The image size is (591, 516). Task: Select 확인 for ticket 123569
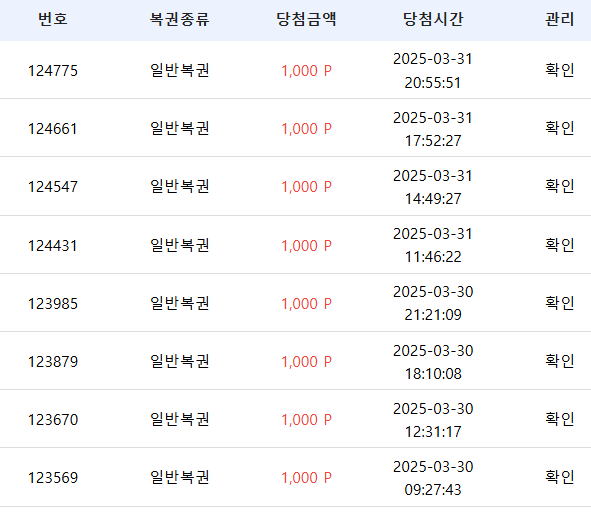tap(559, 477)
